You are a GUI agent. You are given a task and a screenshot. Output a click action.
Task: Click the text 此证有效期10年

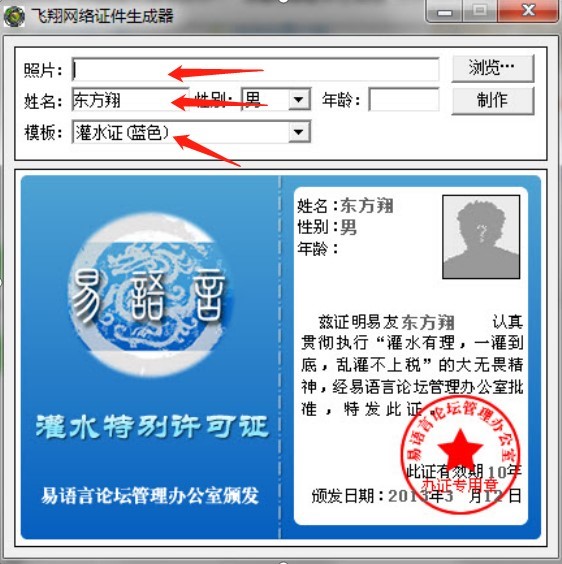click(x=464, y=471)
